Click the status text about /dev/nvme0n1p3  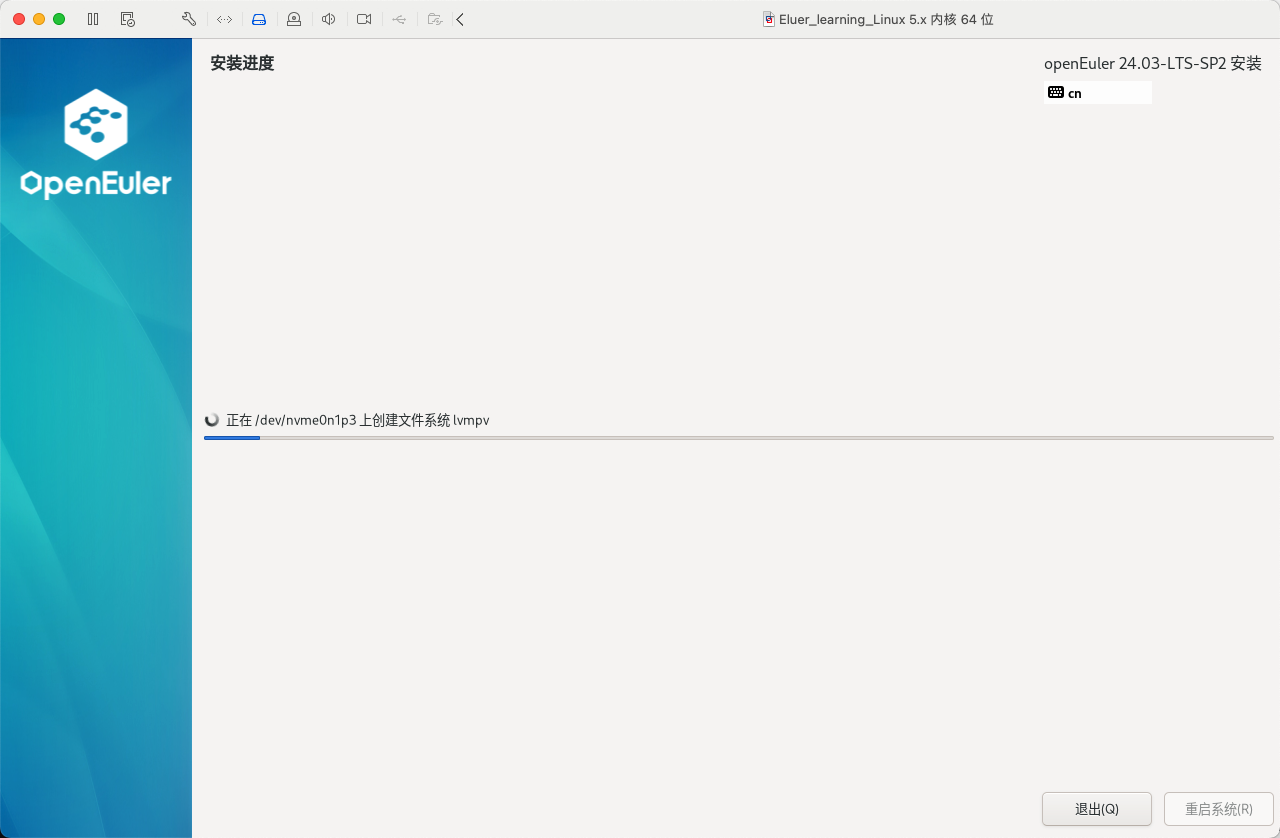[358, 420]
